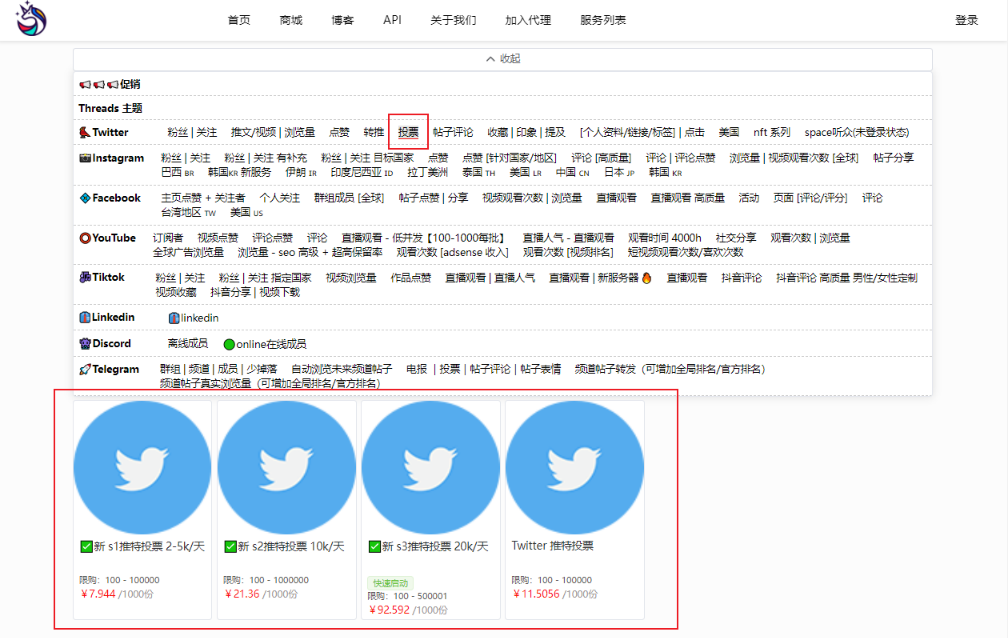The height and width of the screenshot is (638, 1008).
Task: Open Instagram 评论 [高质量] subcategory
Action: tap(601, 158)
